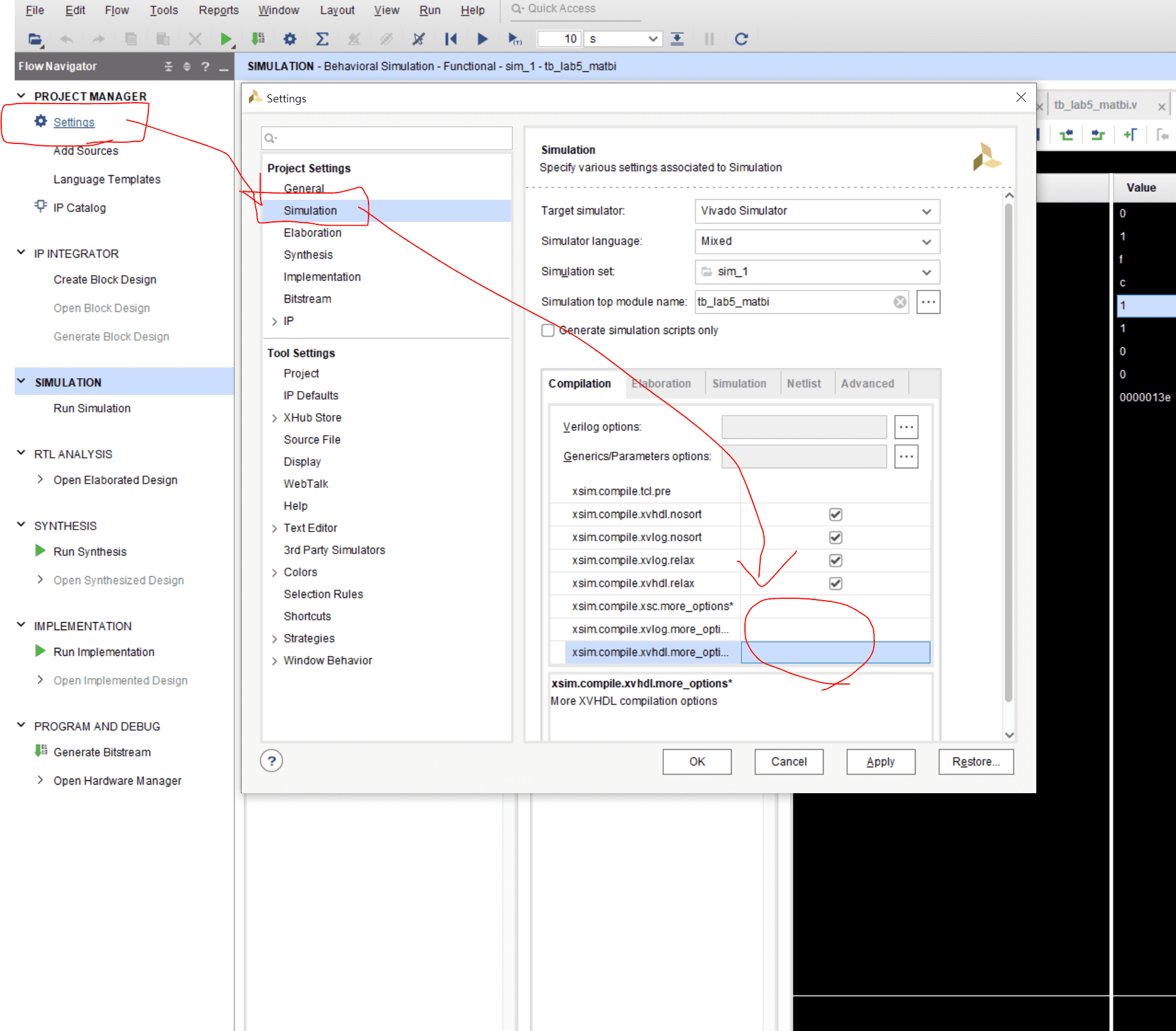Click the Settings link in Project Manager
This screenshot has width=1176, height=1031.
point(74,122)
